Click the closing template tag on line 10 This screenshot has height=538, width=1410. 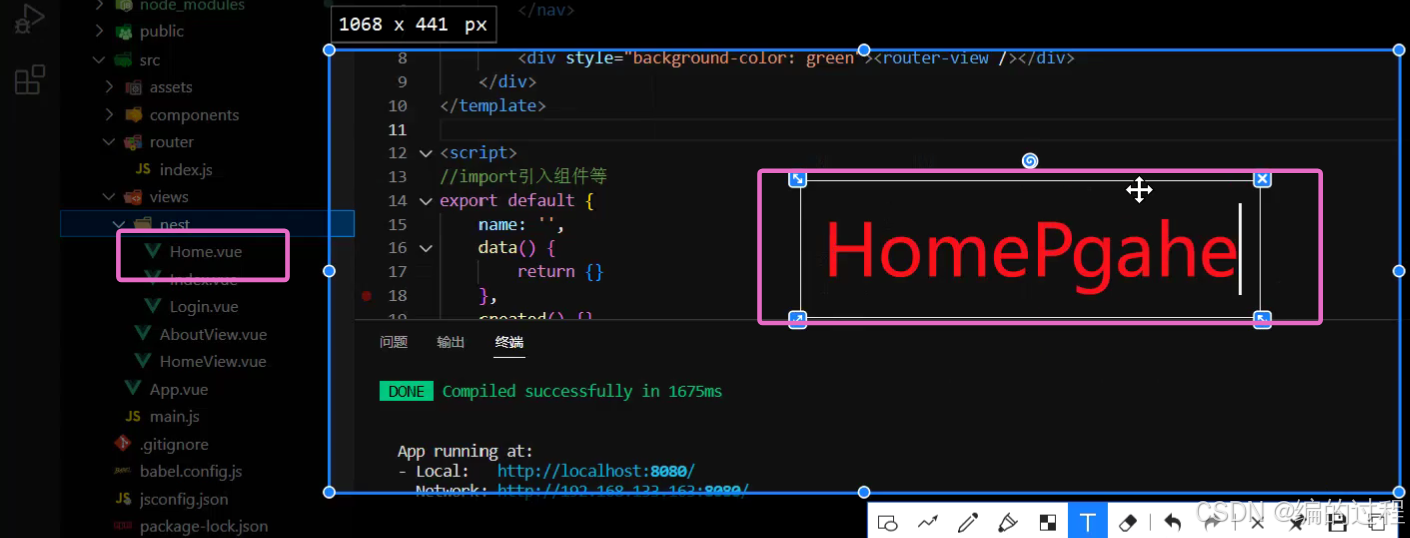pos(493,106)
